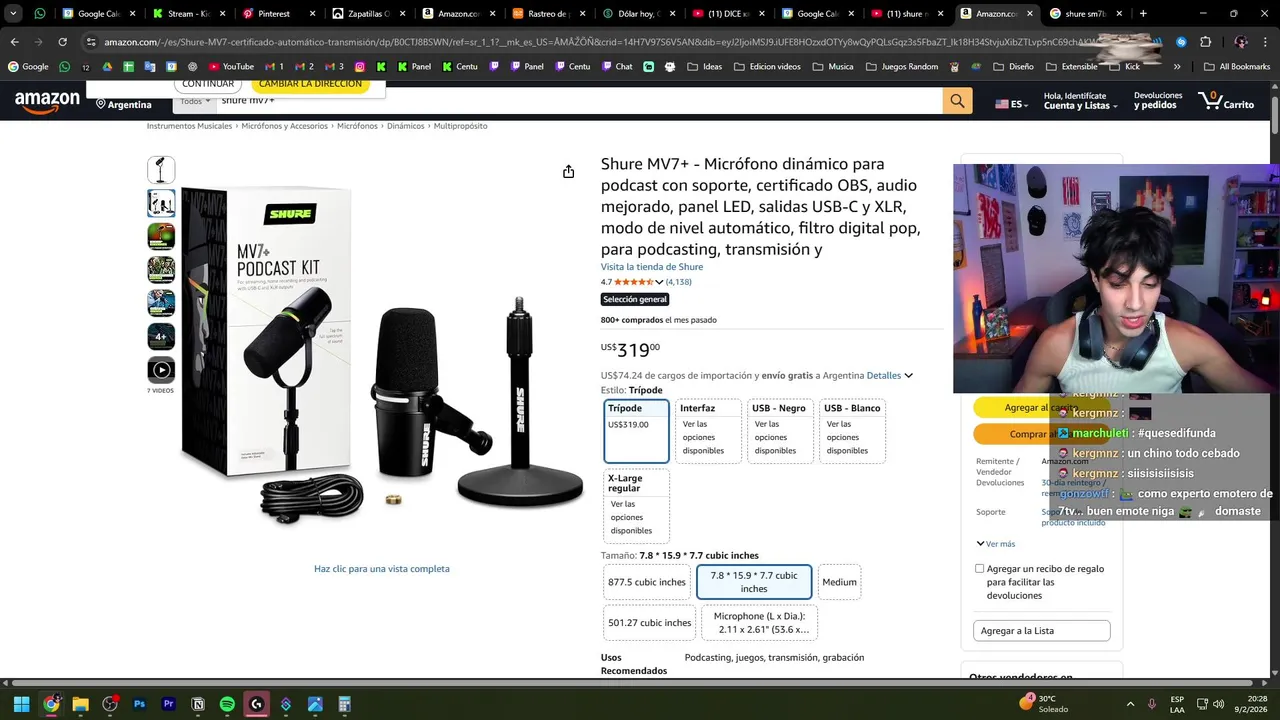Click the Amazon logo to go home

pyautogui.click(x=47, y=101)
